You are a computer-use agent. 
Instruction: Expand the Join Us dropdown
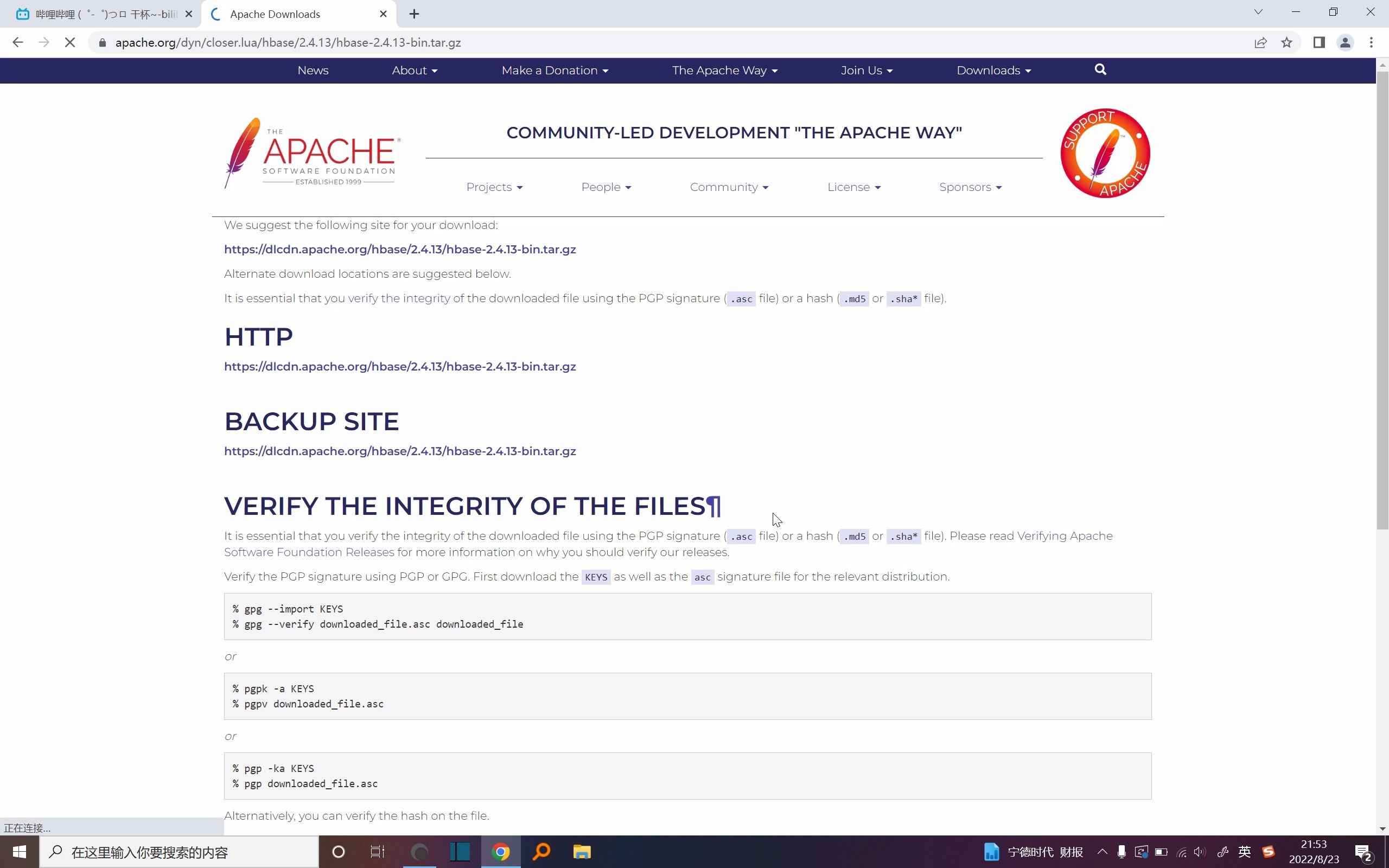pos(866,70)
